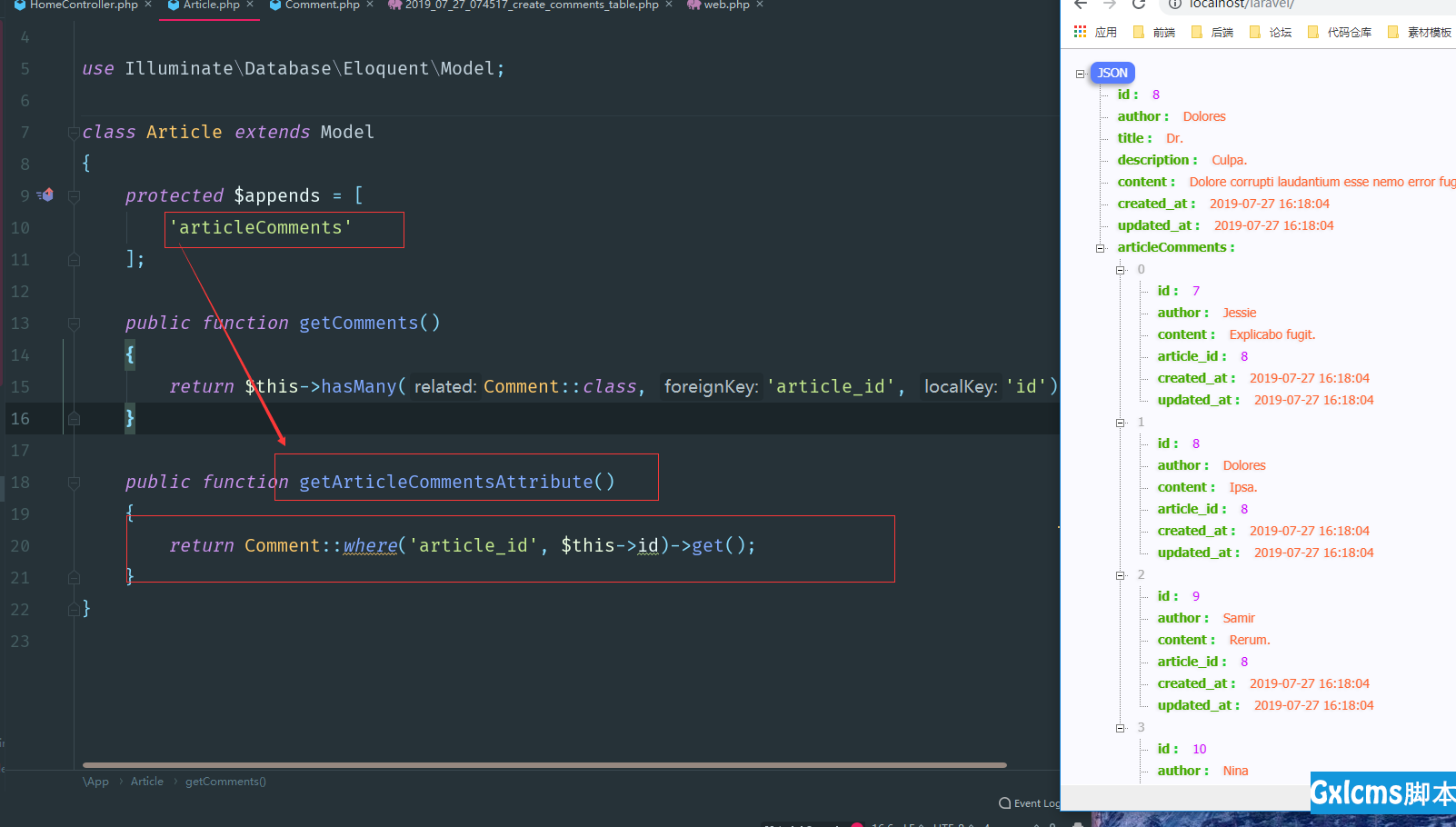Open the create_comments_table.php migration tab

click(x=530, y=5)
